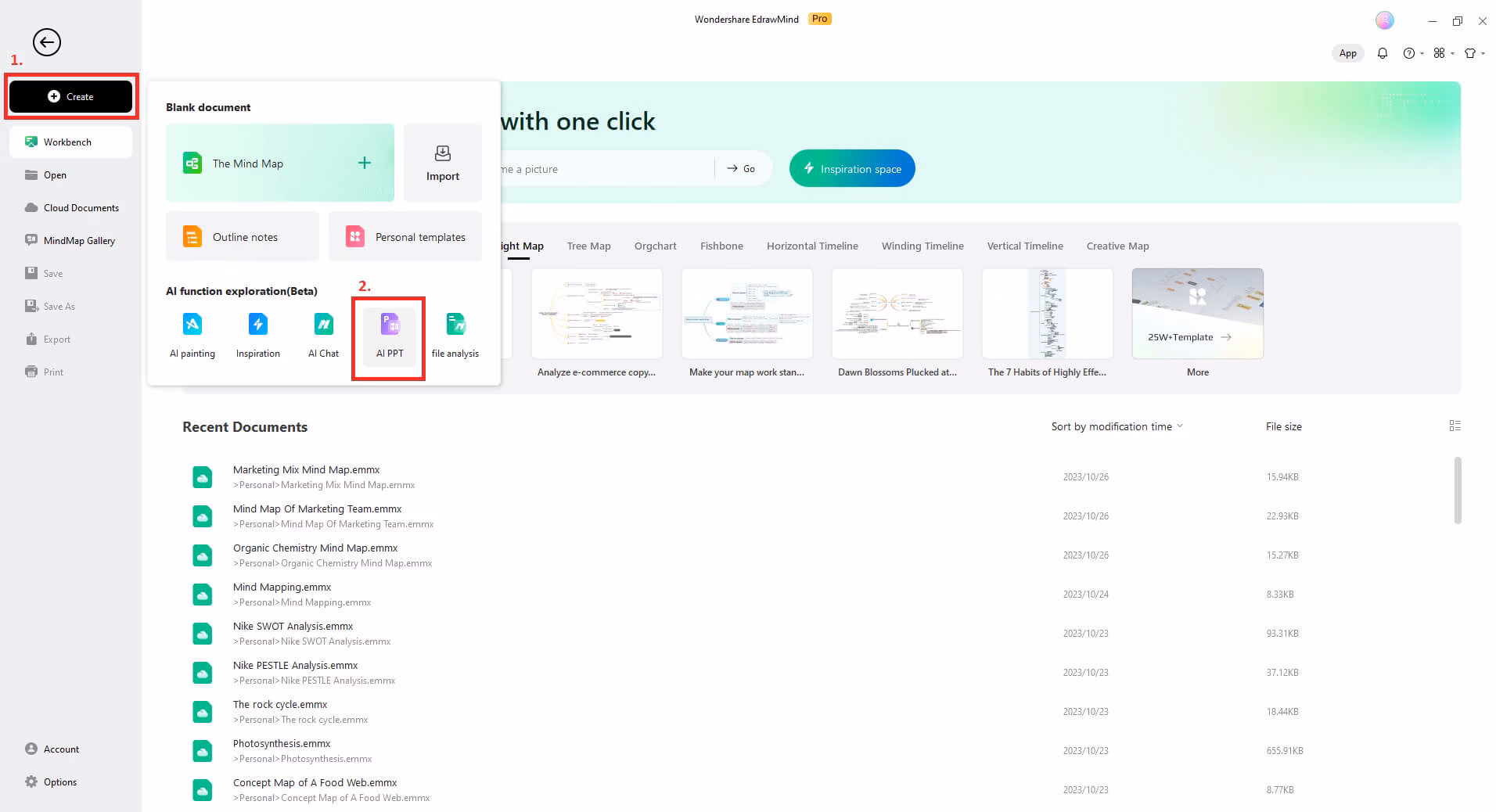The height and width of the screenshot is (812, 1496).
Task: Click the 25W+Template More card
Action: 1198,314
